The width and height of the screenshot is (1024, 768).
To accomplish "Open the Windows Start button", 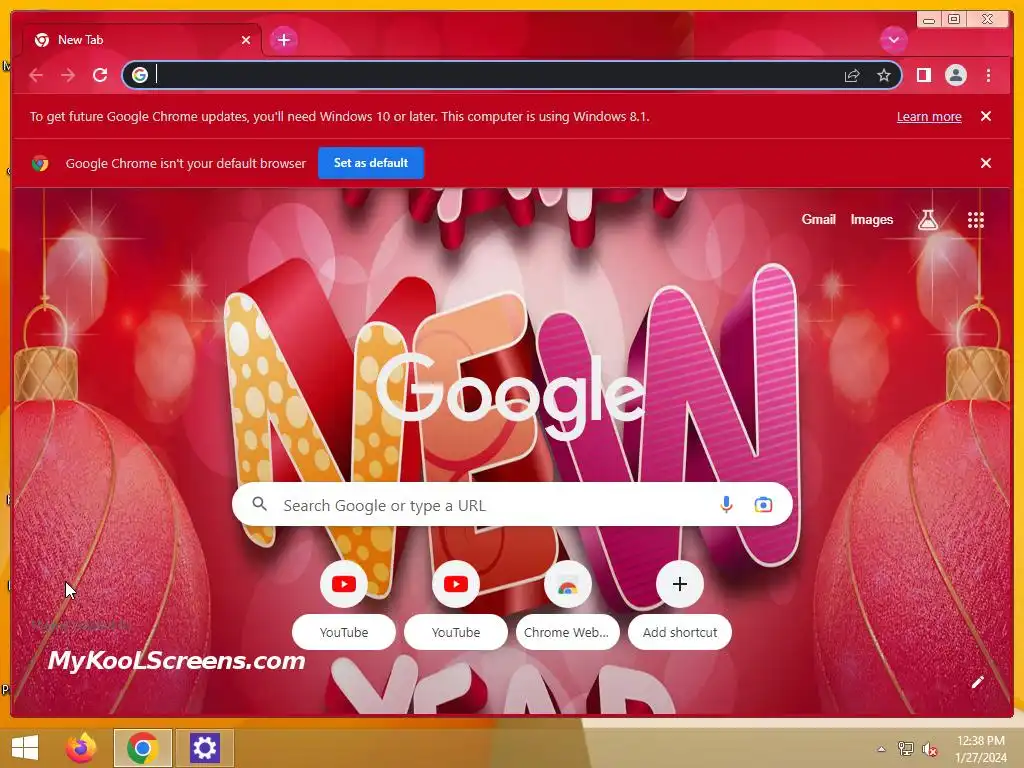I will click(x=25, y=748).
